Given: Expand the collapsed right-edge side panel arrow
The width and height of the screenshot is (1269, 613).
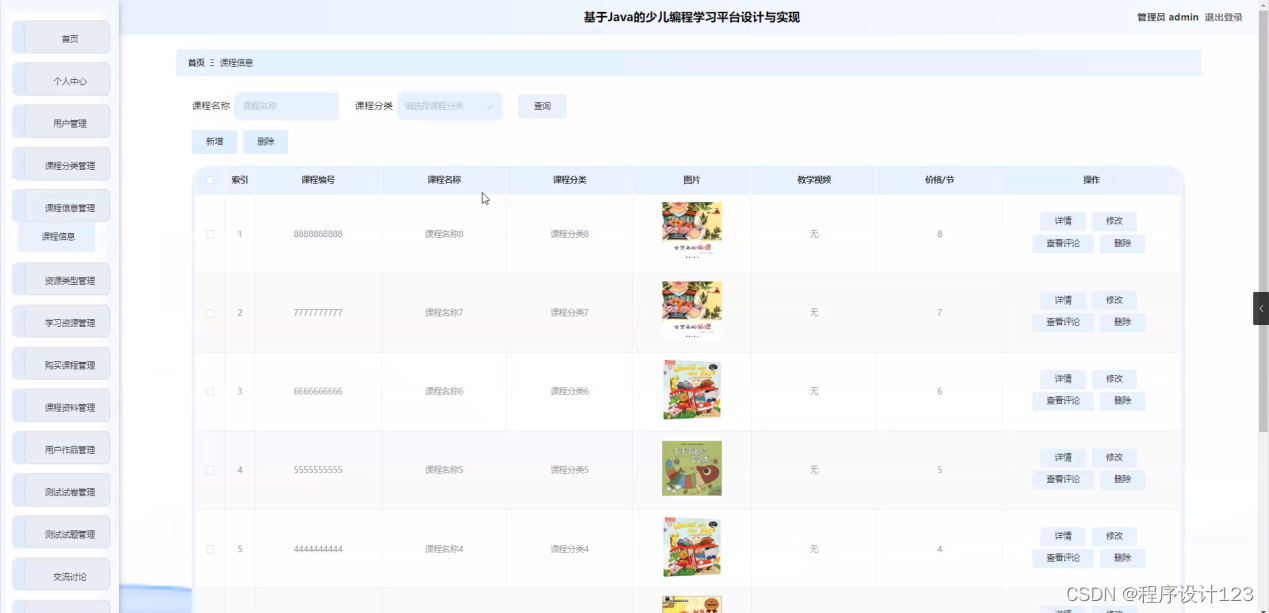Looking at the screenshot, I should pyautogui.click(x=1261, y=308).
